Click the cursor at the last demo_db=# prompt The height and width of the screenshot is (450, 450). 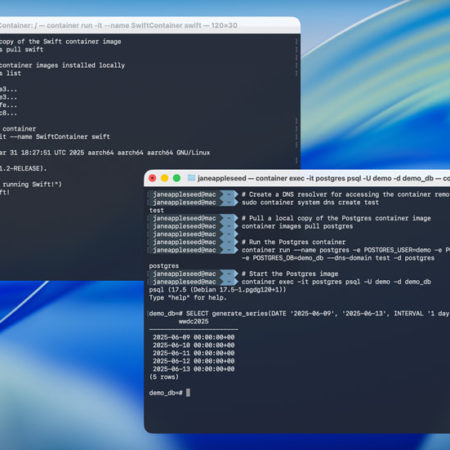[x=188, y=393]
